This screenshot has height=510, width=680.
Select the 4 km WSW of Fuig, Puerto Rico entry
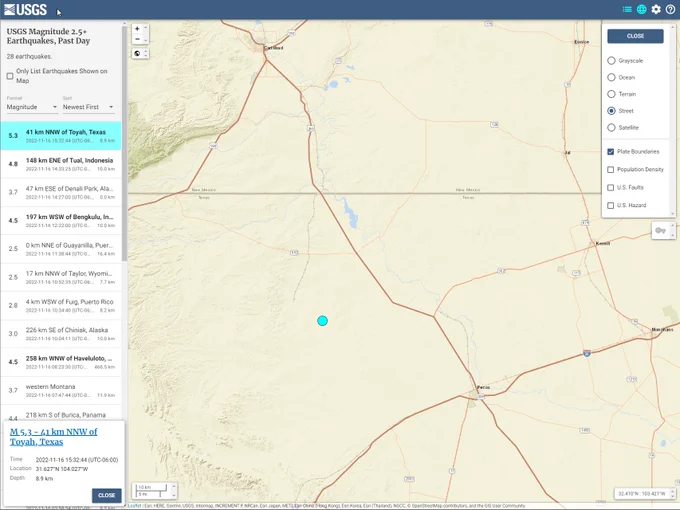tap(61, 305)
